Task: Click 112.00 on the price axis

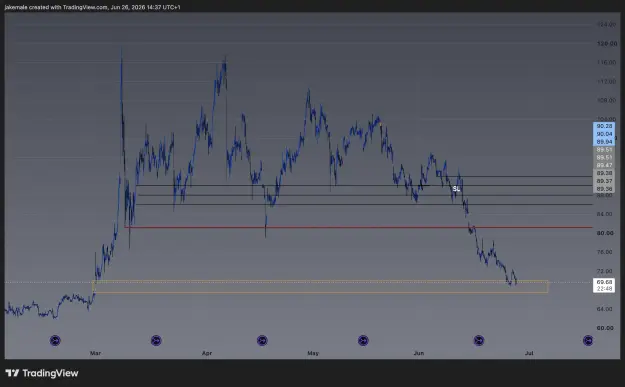Action: point(606,81)
